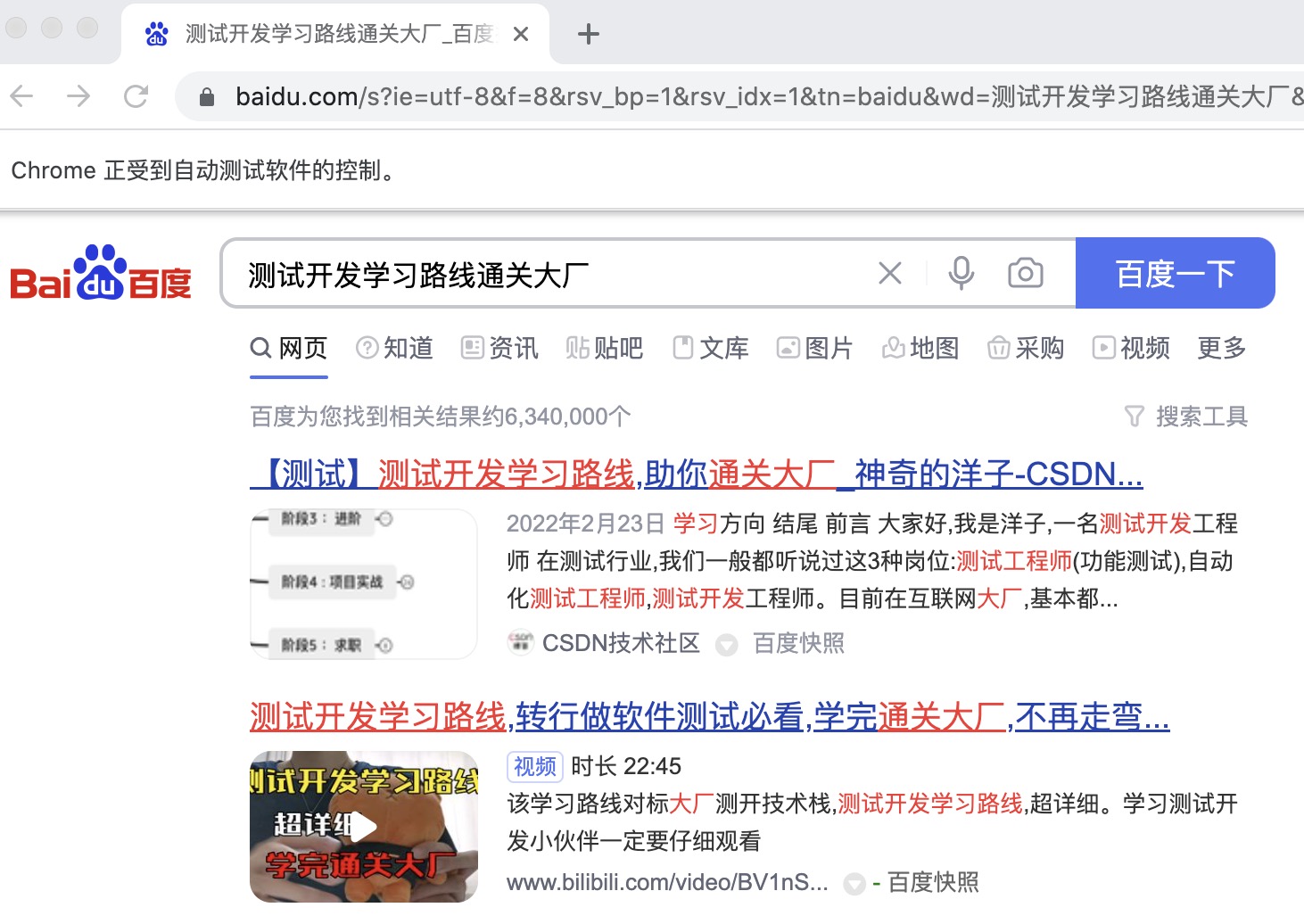Open the CSDN result mind-map thumbnail
Viewport: 1304px width, 924px height.
pos(364,584)
